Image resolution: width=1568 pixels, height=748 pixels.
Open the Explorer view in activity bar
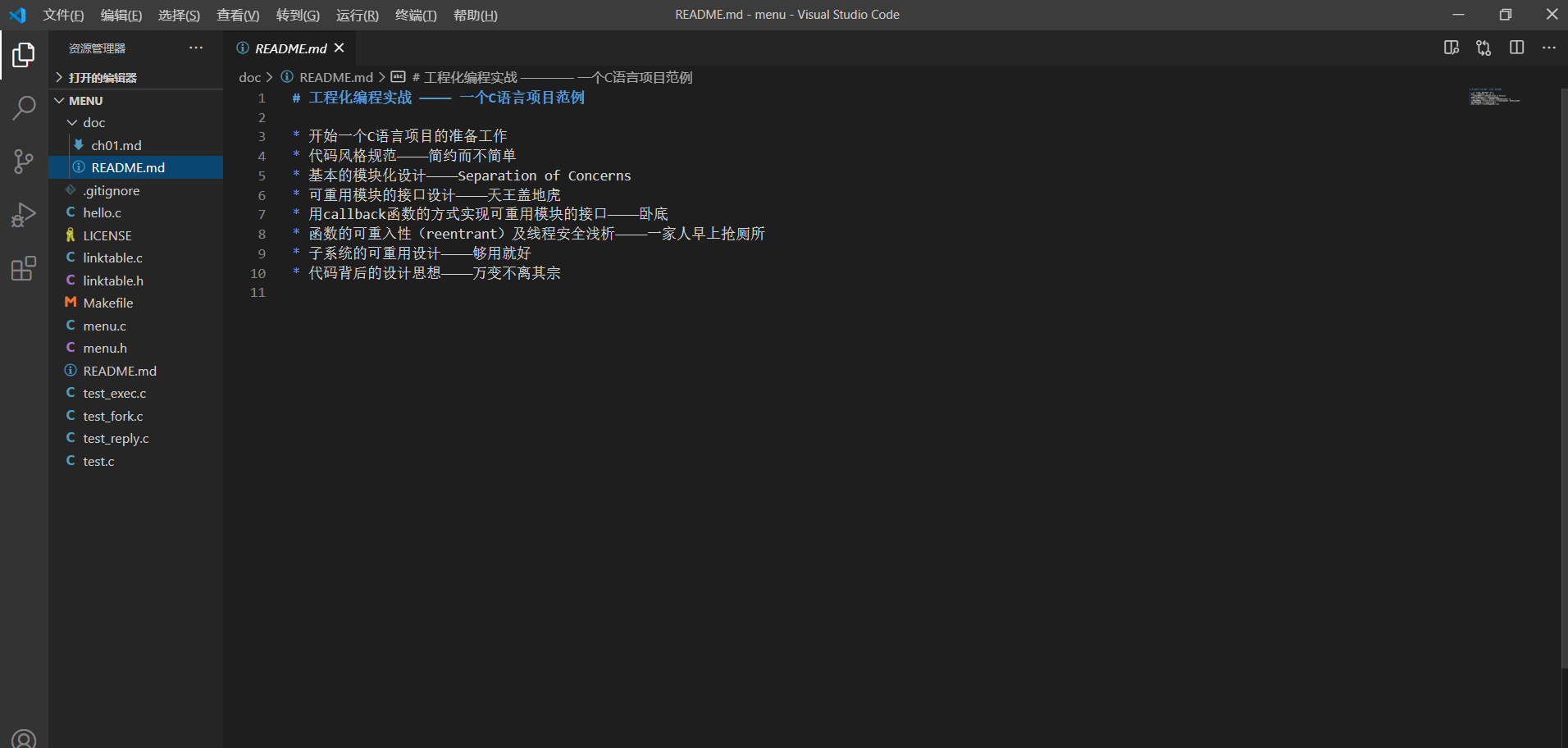click(x=24, y=55)
